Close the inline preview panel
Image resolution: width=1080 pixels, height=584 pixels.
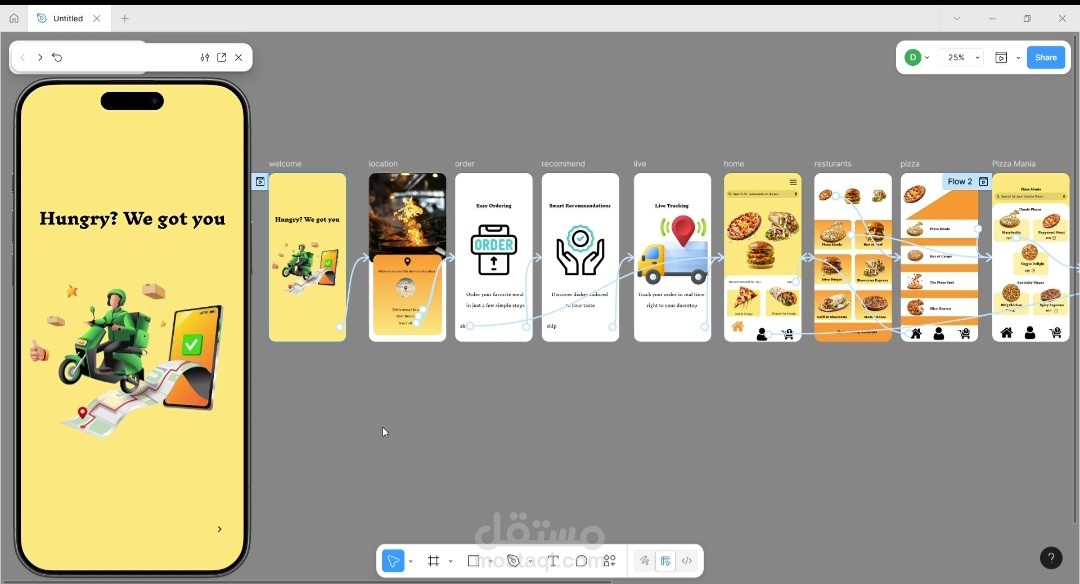(238, 57)
